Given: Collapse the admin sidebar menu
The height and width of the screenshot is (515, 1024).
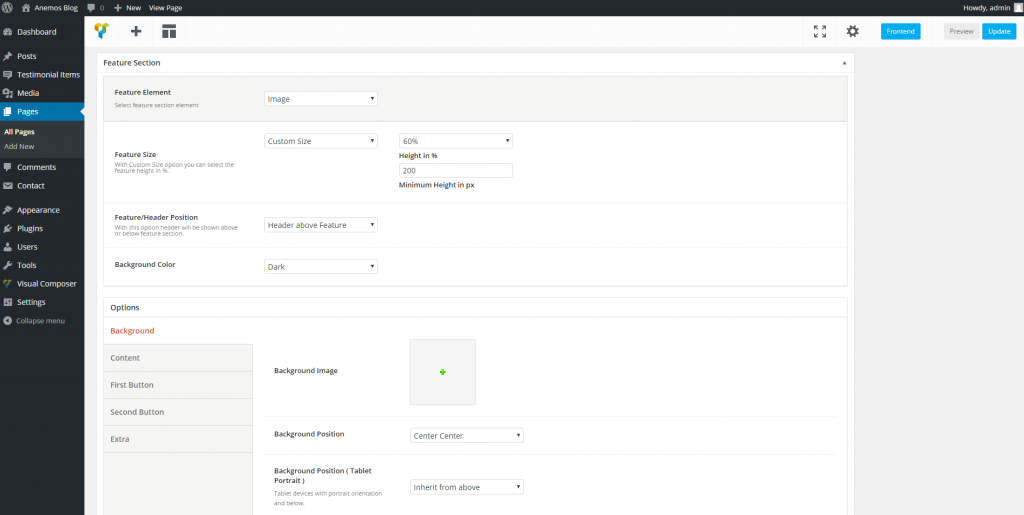Looking at the screenshot, I should [40, 321].
